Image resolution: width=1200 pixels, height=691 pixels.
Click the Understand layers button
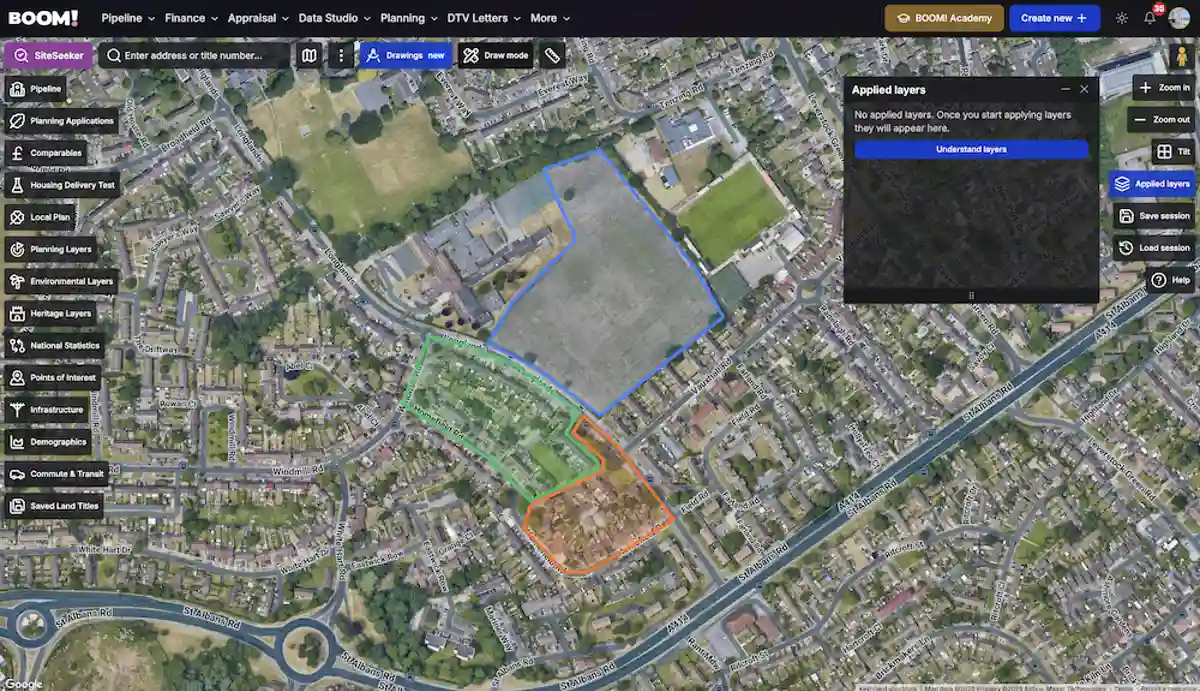[969, 149]
